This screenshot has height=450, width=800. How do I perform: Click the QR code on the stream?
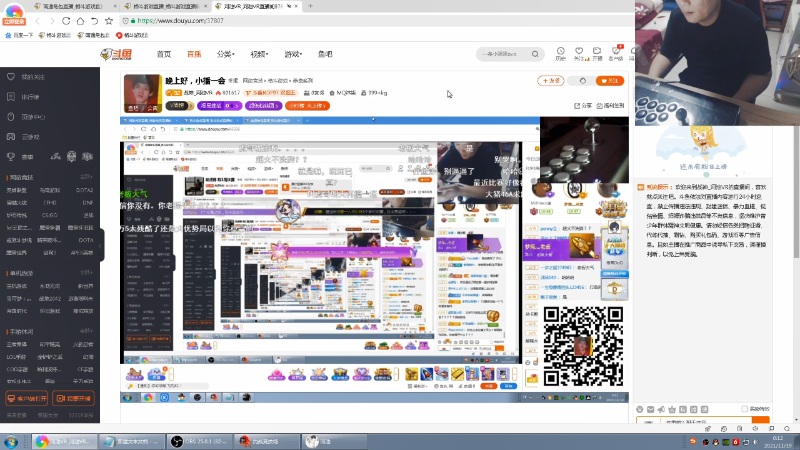click(583, 346)
